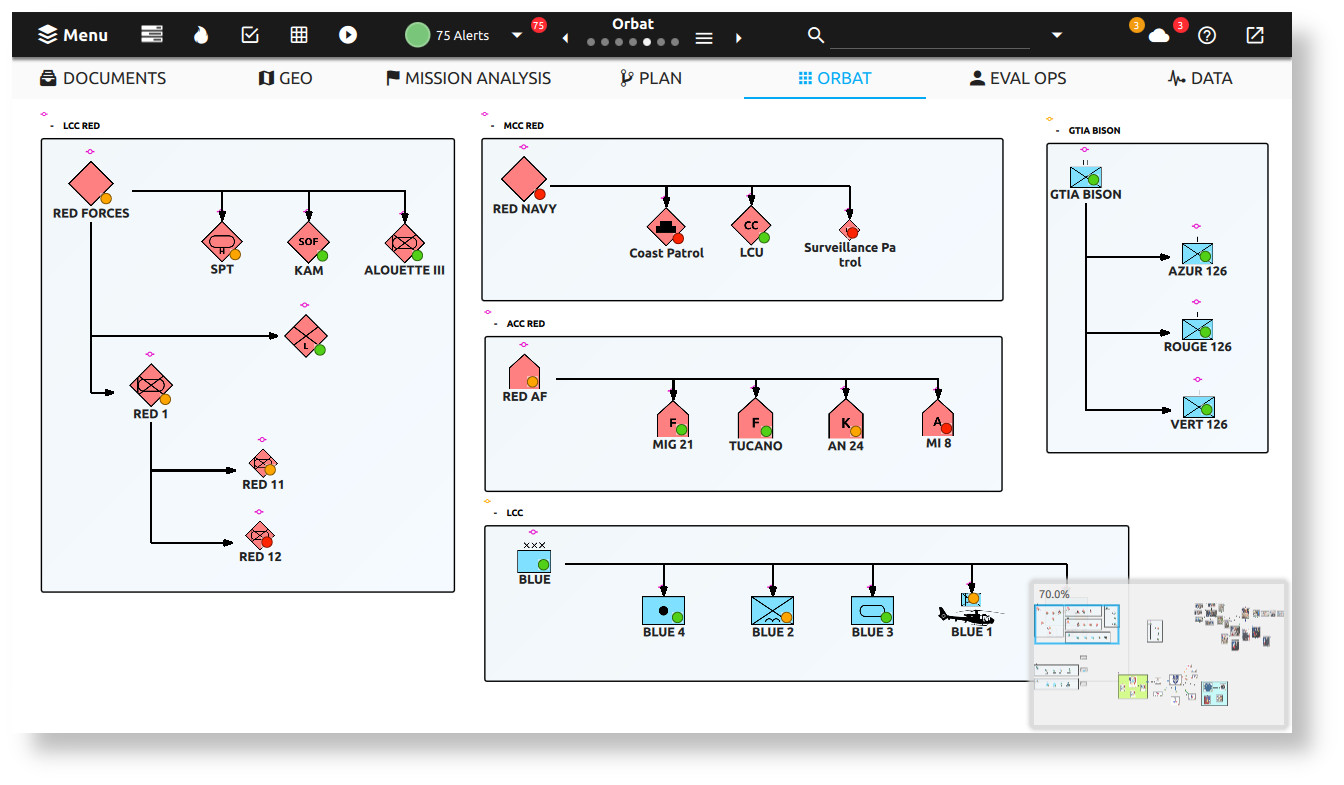Collapse the LCC RED group
This screenshot has width=1344, height=785.
tap(52, 127)
